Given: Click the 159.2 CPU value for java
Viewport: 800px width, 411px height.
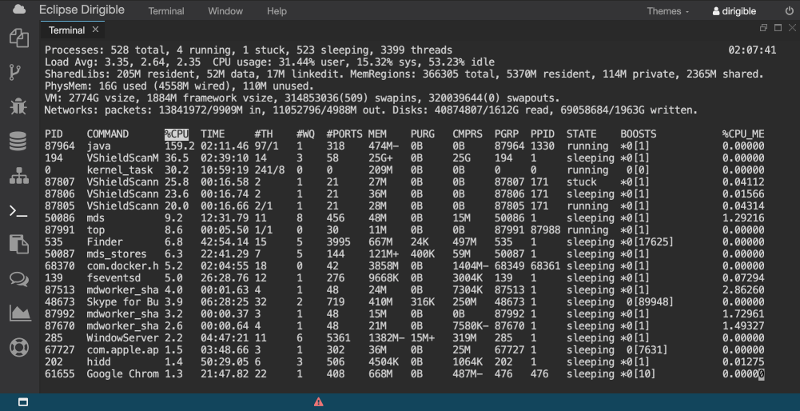Looking at the screenshot, I should [x=179, y=146].
